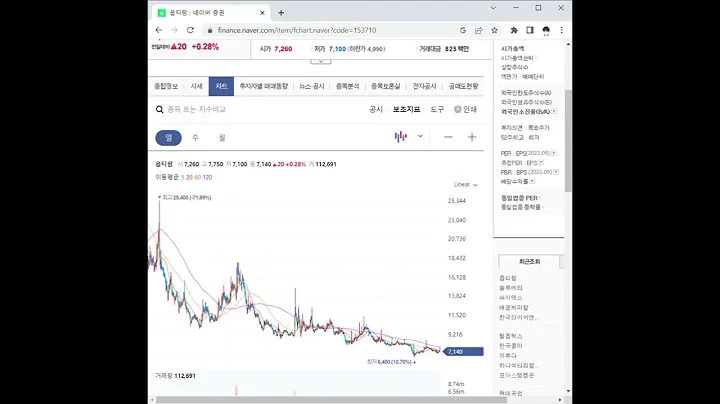Open a new browser tab
This screenshot has height=404, width=720.
281,13
